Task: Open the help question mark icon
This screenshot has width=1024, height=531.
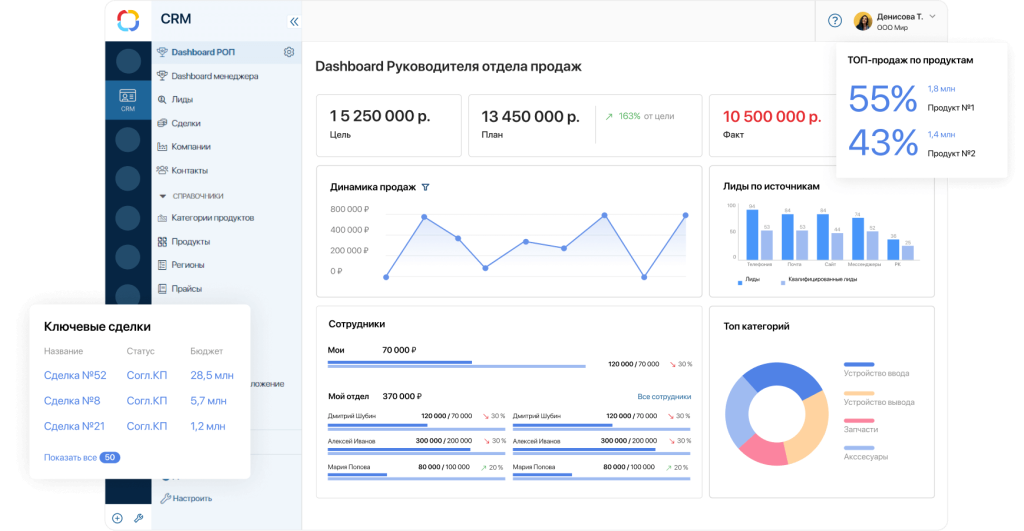Action: click(835, 20)
